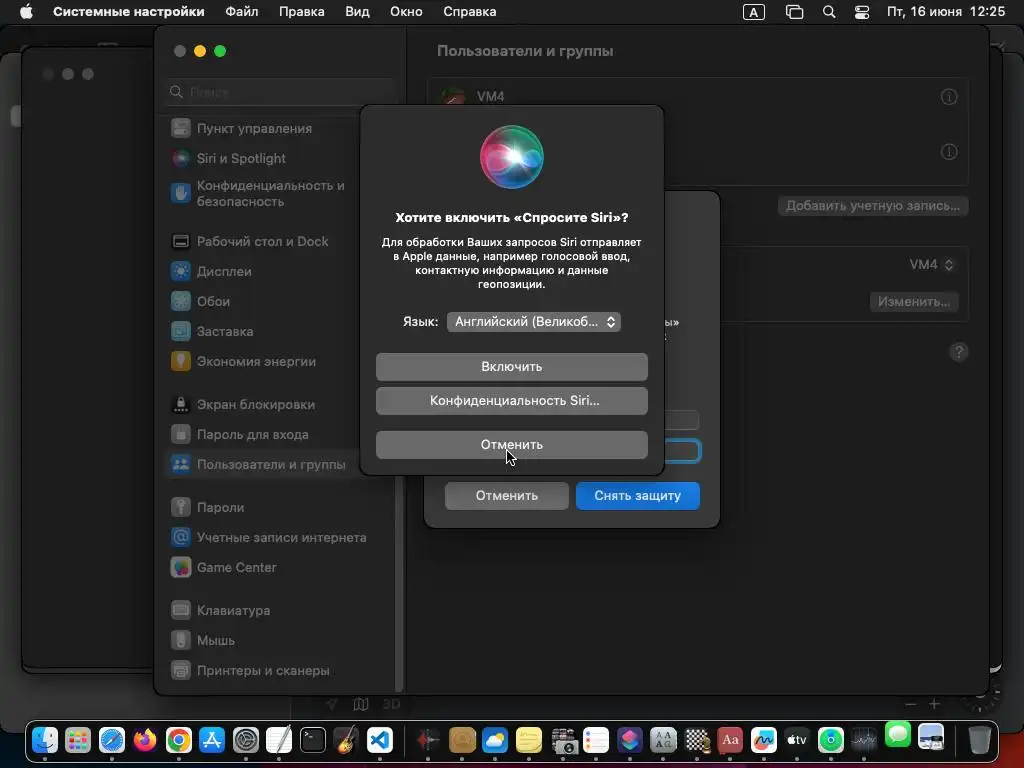1024x768 pixels.
Task: Launch Chess from the Dock
Action: tap(697, 740)
